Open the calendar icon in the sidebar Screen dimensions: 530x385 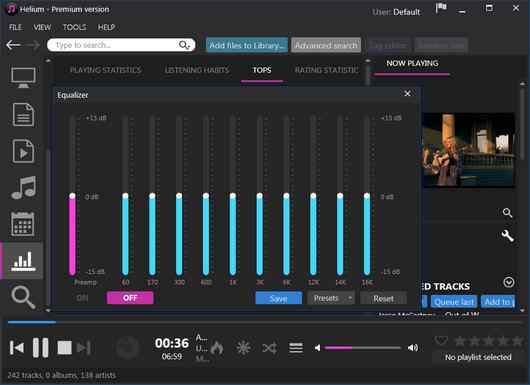click(23, 224)
